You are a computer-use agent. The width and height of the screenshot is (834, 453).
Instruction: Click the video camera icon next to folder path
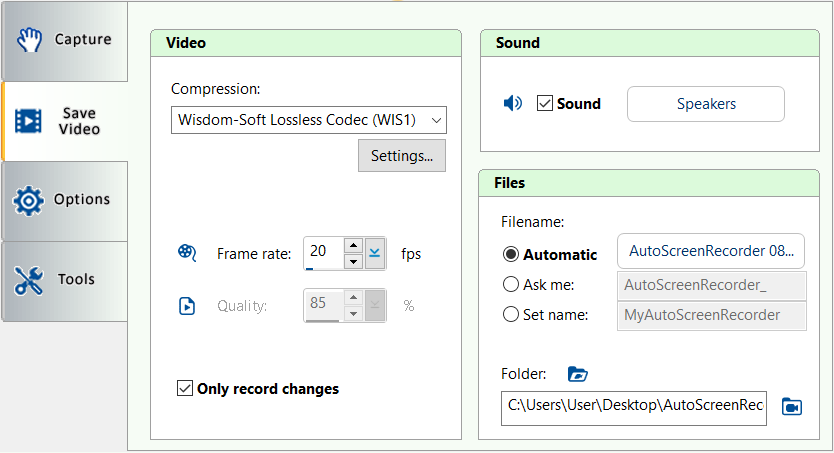(792, 406)
